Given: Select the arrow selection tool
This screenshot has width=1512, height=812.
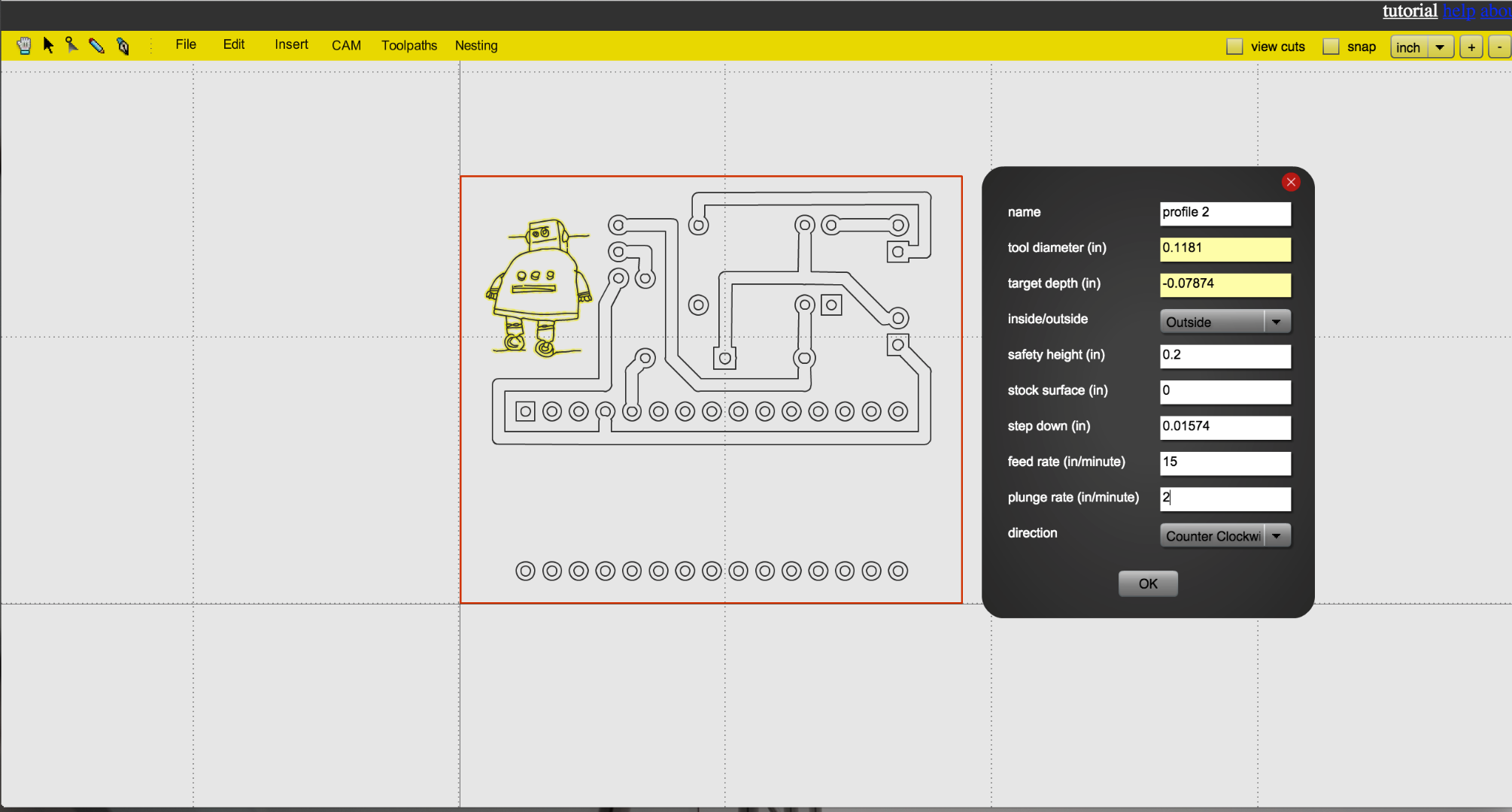Looking at the screenshot, I should [x=48, y=45].
